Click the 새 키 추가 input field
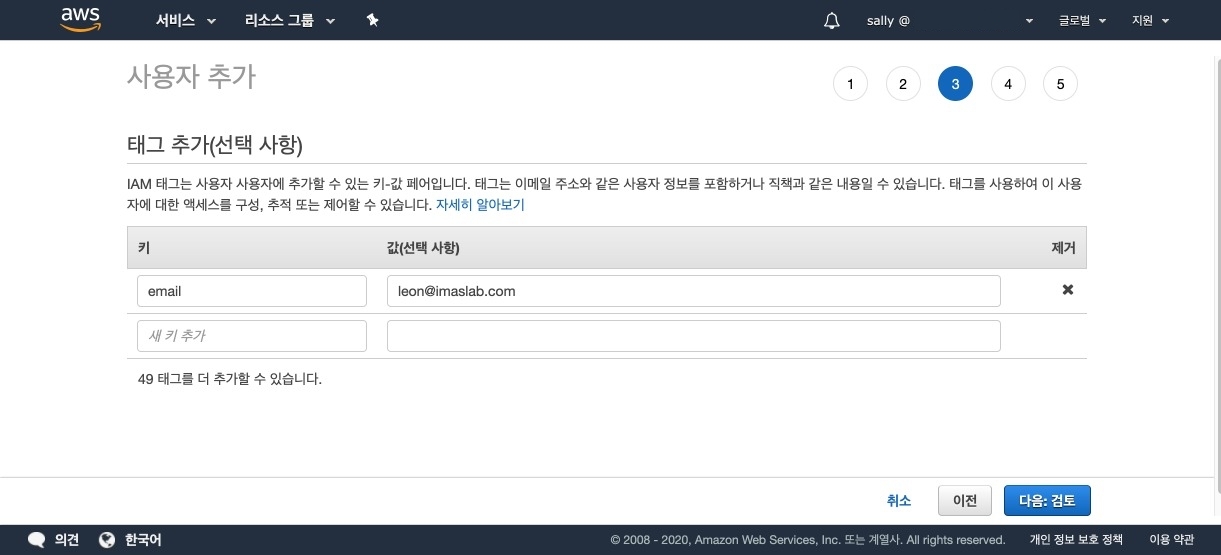This screenshot has height=555, width=1221. [252, 336]
